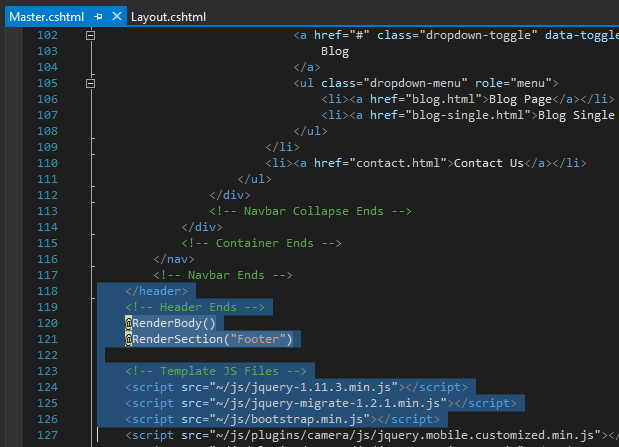Collapse the code block at line 102
This screenshot has width=619, height=447.
coord(90,36)
